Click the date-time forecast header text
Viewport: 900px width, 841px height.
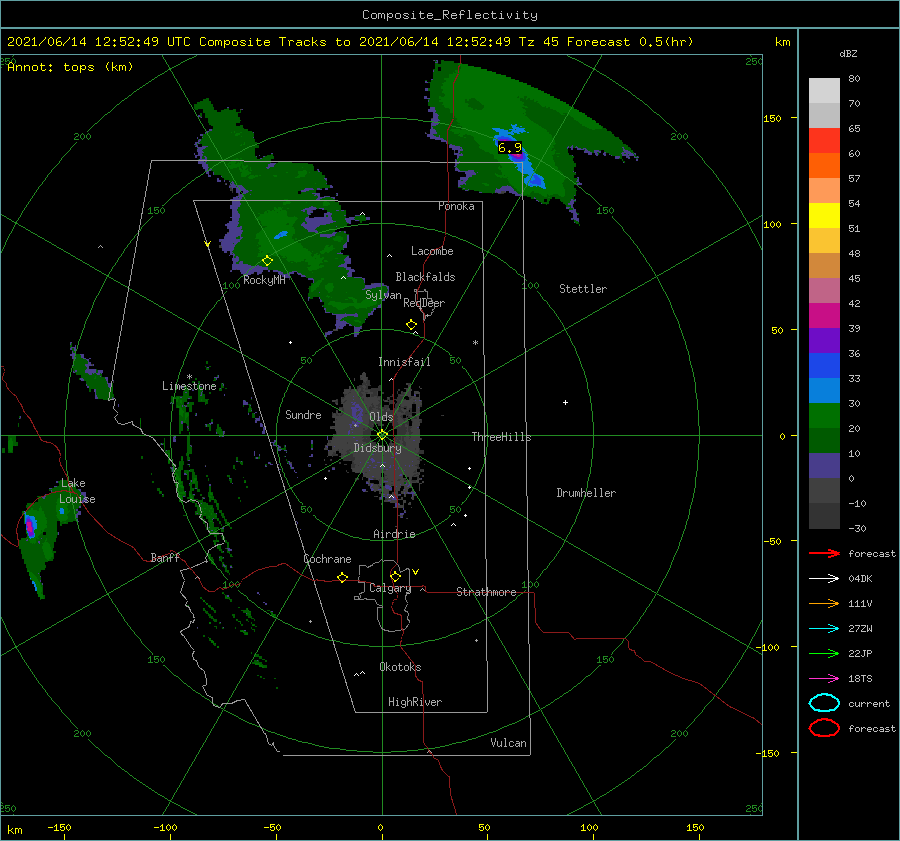pyautogui.click(x=350, y=42)
